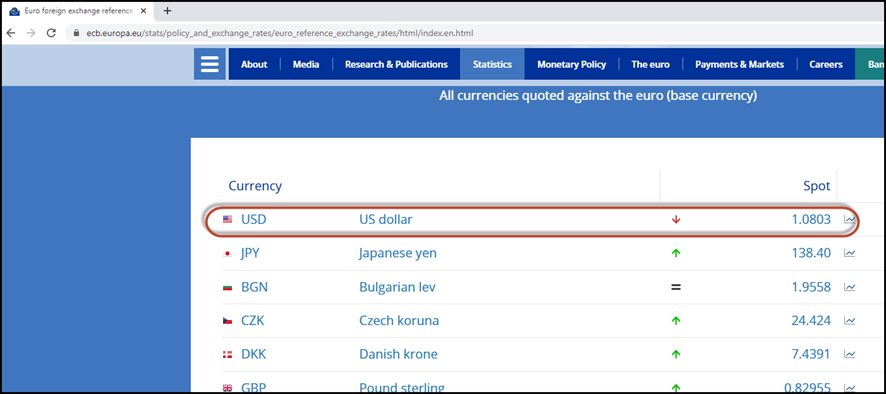
Task: Open chart icon for Bulgarian lev
Action: (849, 287)
